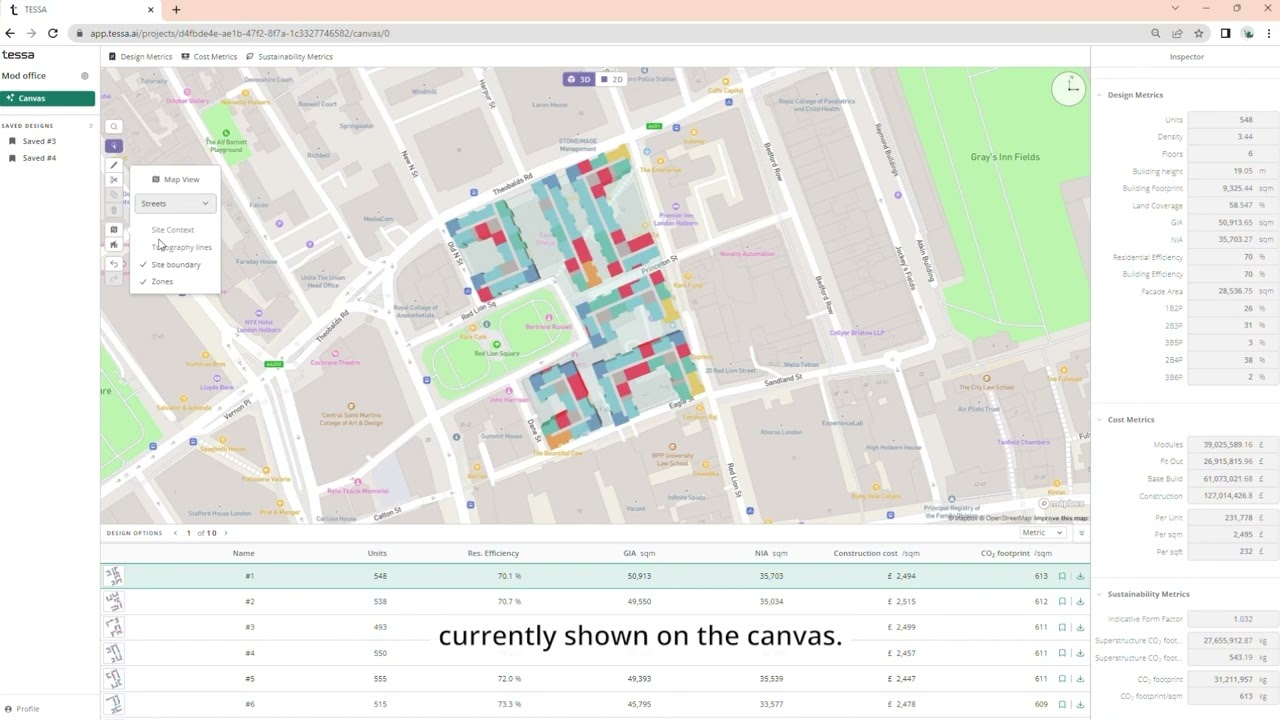This screenshot has height=720, width=1280.
Task: Go to previous design options page
Action: pos(175,533)
